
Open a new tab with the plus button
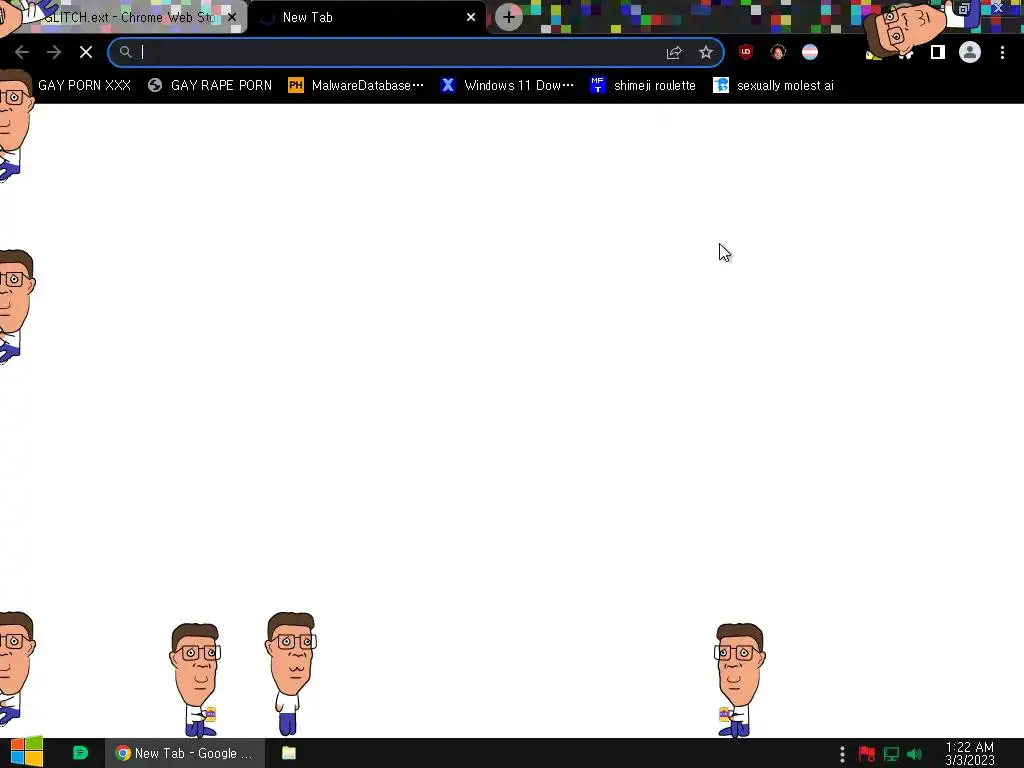pyautogui.click(x=509, y=17)
